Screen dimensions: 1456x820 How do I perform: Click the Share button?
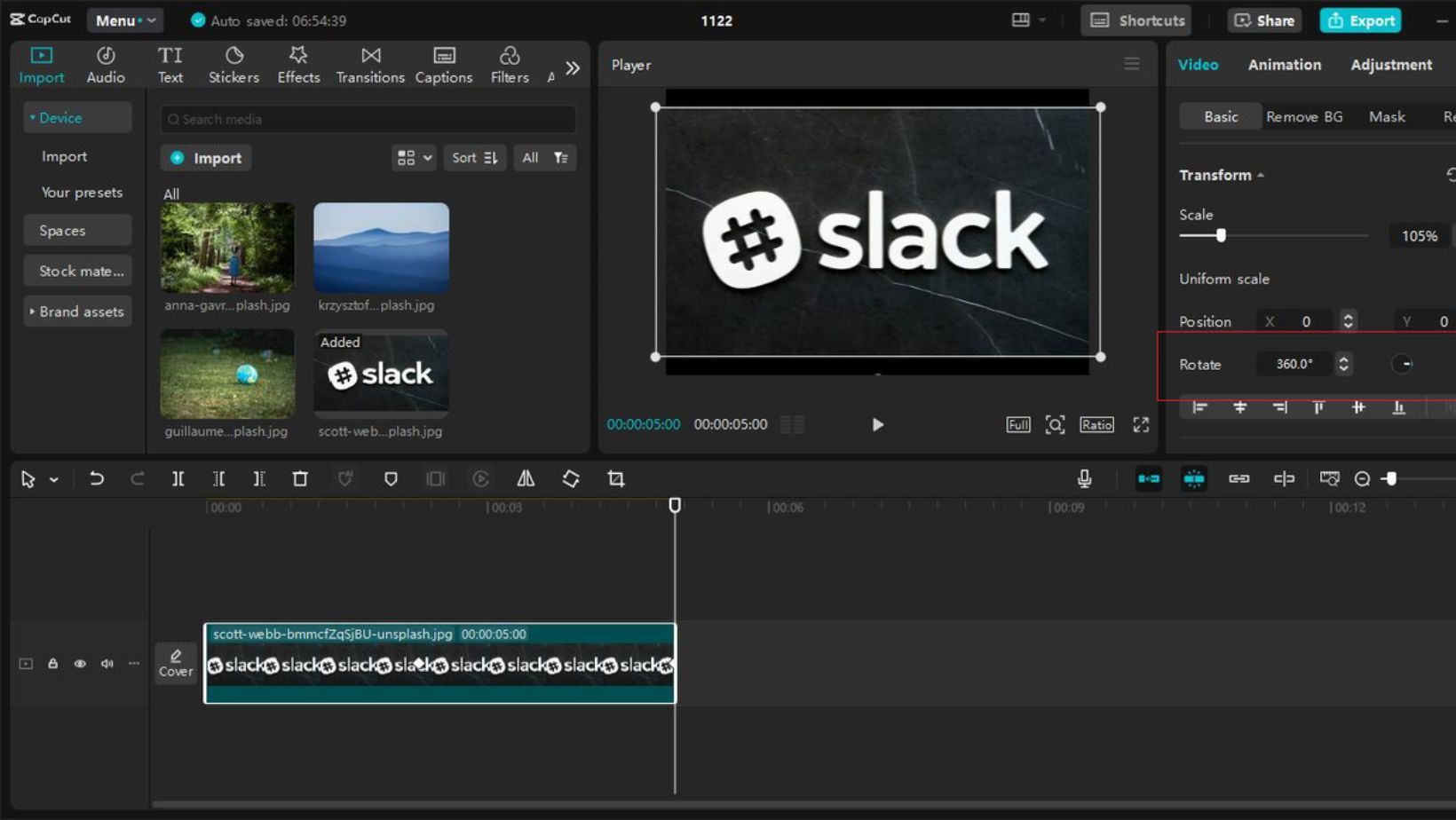tap(1264, 20)
